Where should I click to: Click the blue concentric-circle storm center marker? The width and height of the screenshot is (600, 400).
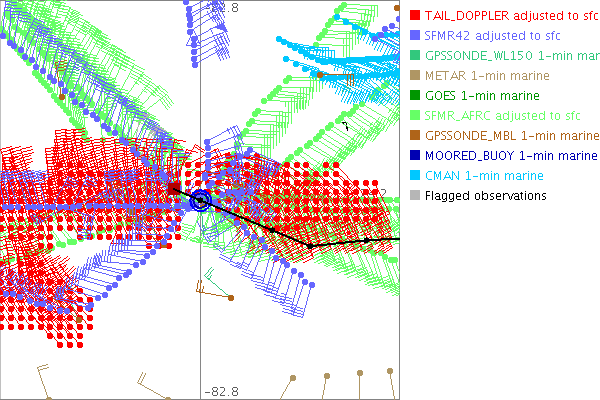point(200,201)
